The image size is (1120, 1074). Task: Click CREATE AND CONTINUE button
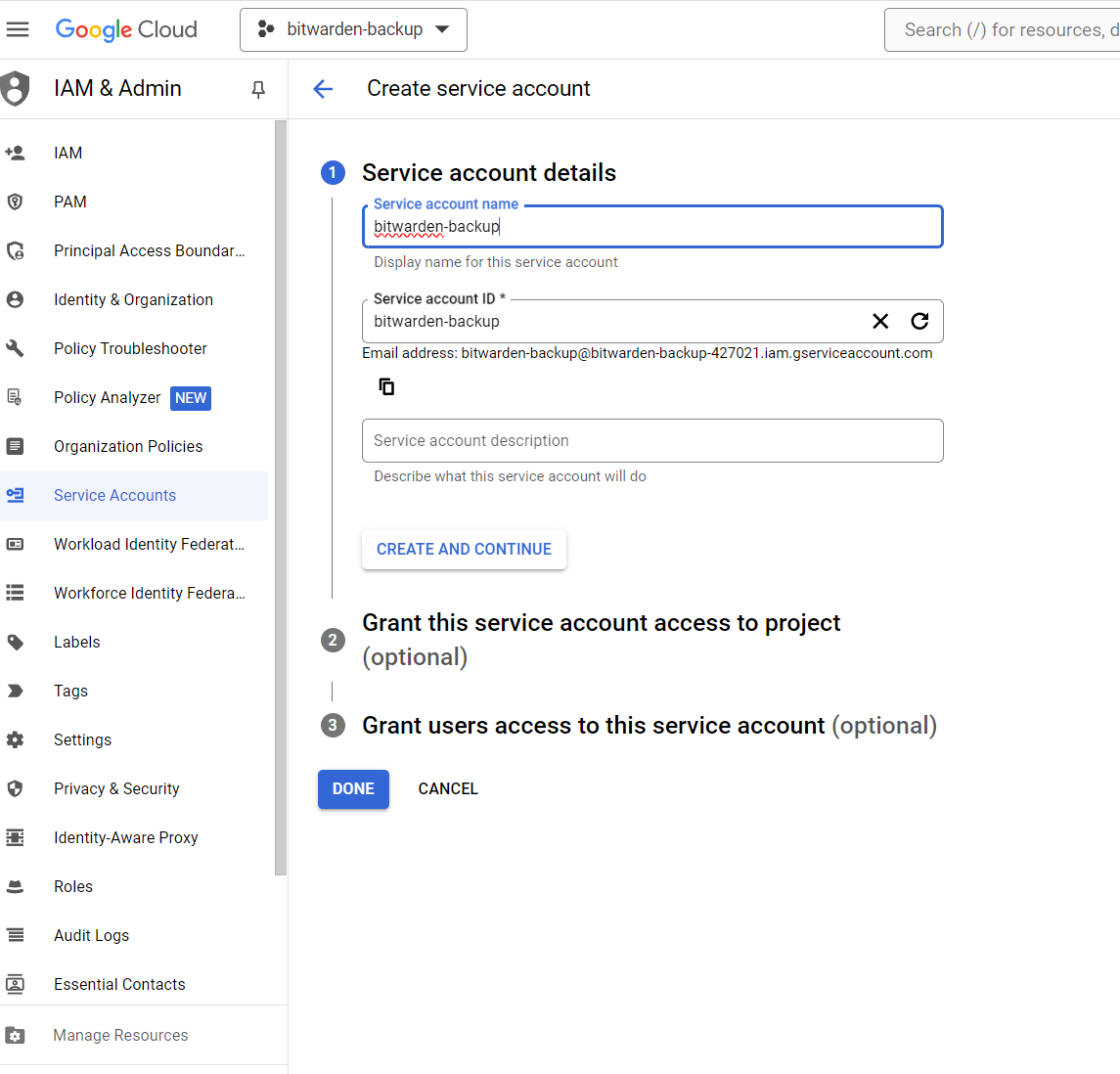465,549
